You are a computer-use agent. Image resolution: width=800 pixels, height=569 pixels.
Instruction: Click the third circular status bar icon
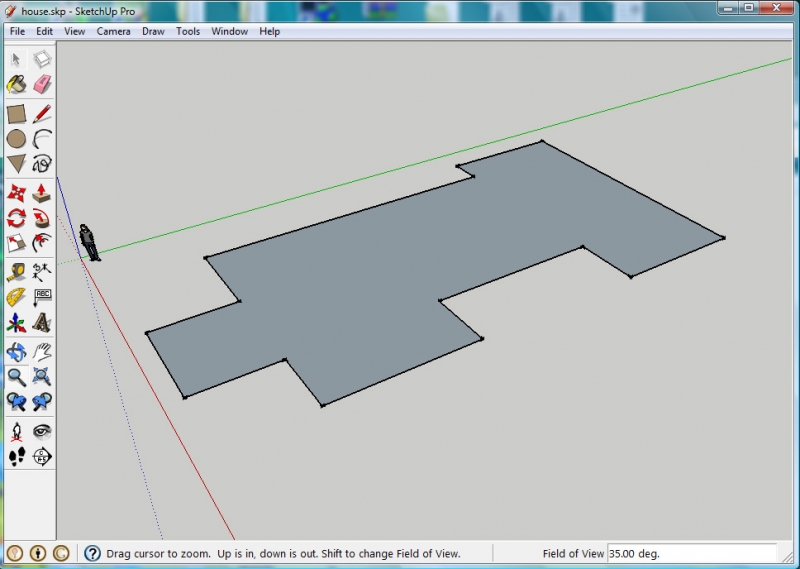pos(61,554)
